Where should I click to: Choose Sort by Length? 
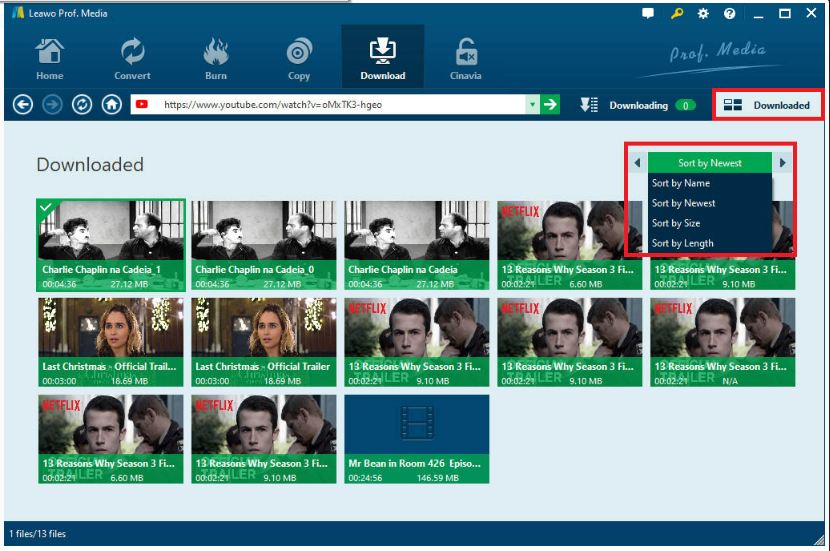tap(710, 243)
